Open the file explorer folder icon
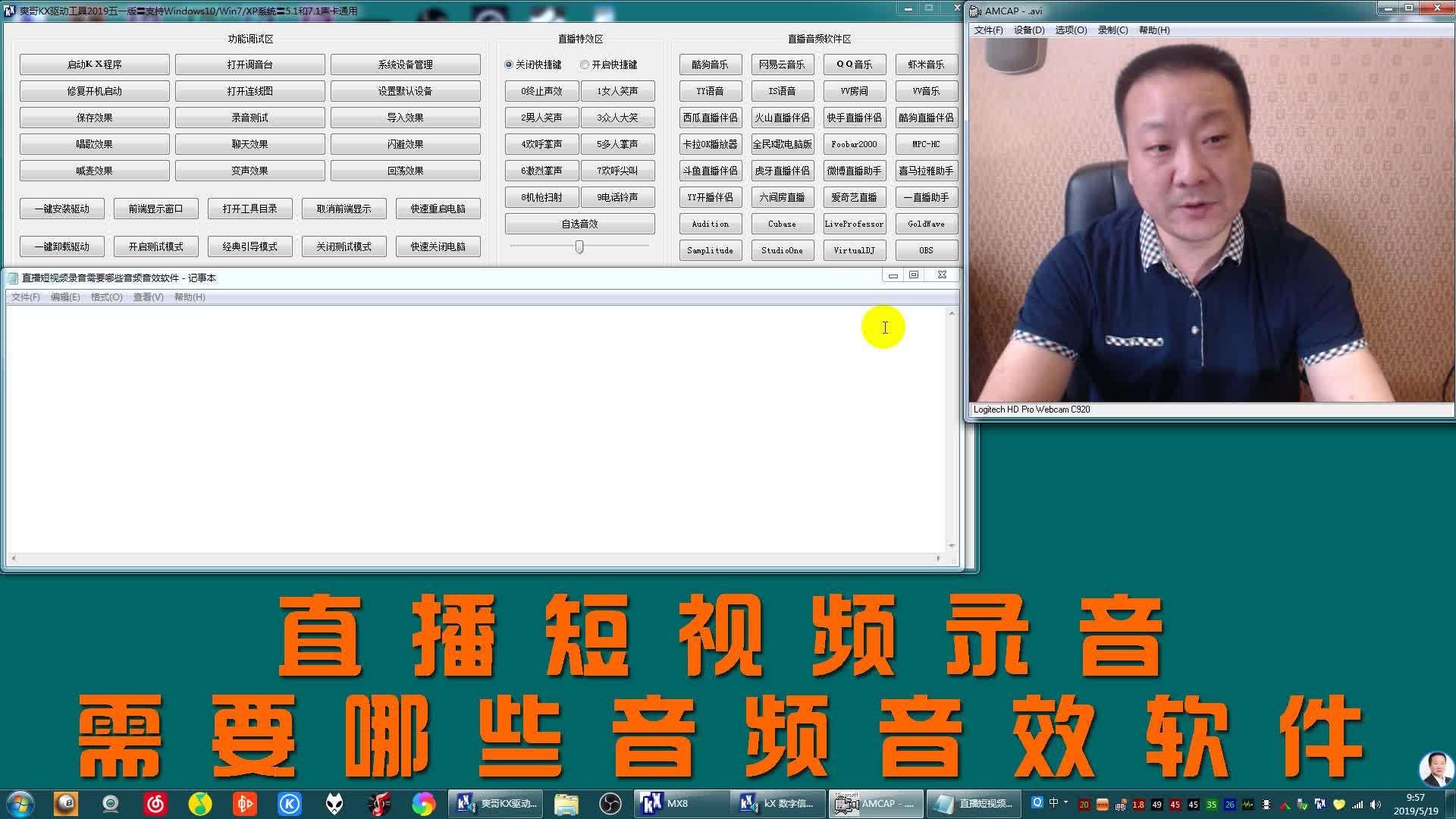This screenshot has height=819, width=1456. coord(566,804)
